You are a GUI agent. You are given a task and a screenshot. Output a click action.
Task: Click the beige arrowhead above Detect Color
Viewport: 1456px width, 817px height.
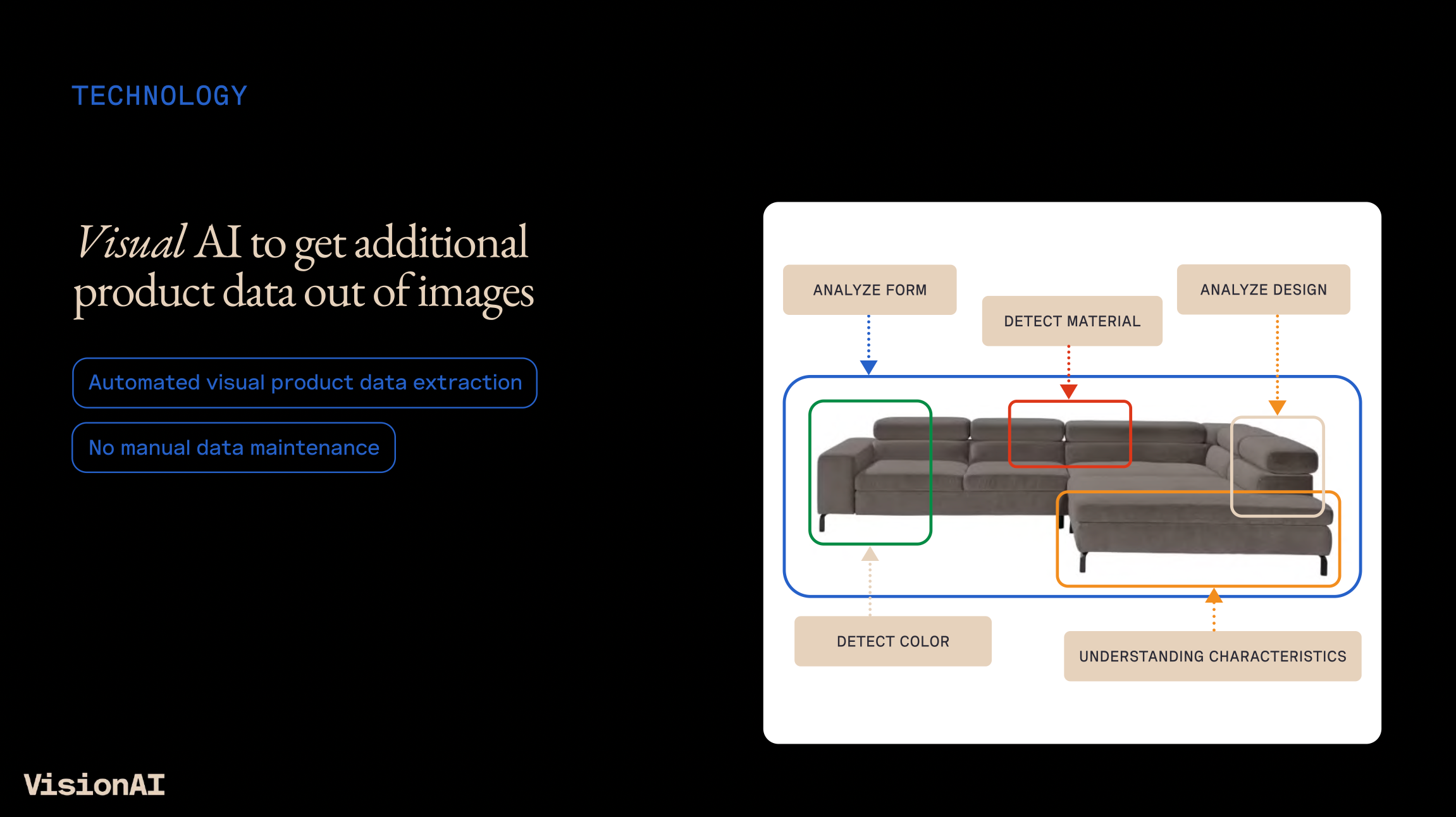(x=870, y=555)
